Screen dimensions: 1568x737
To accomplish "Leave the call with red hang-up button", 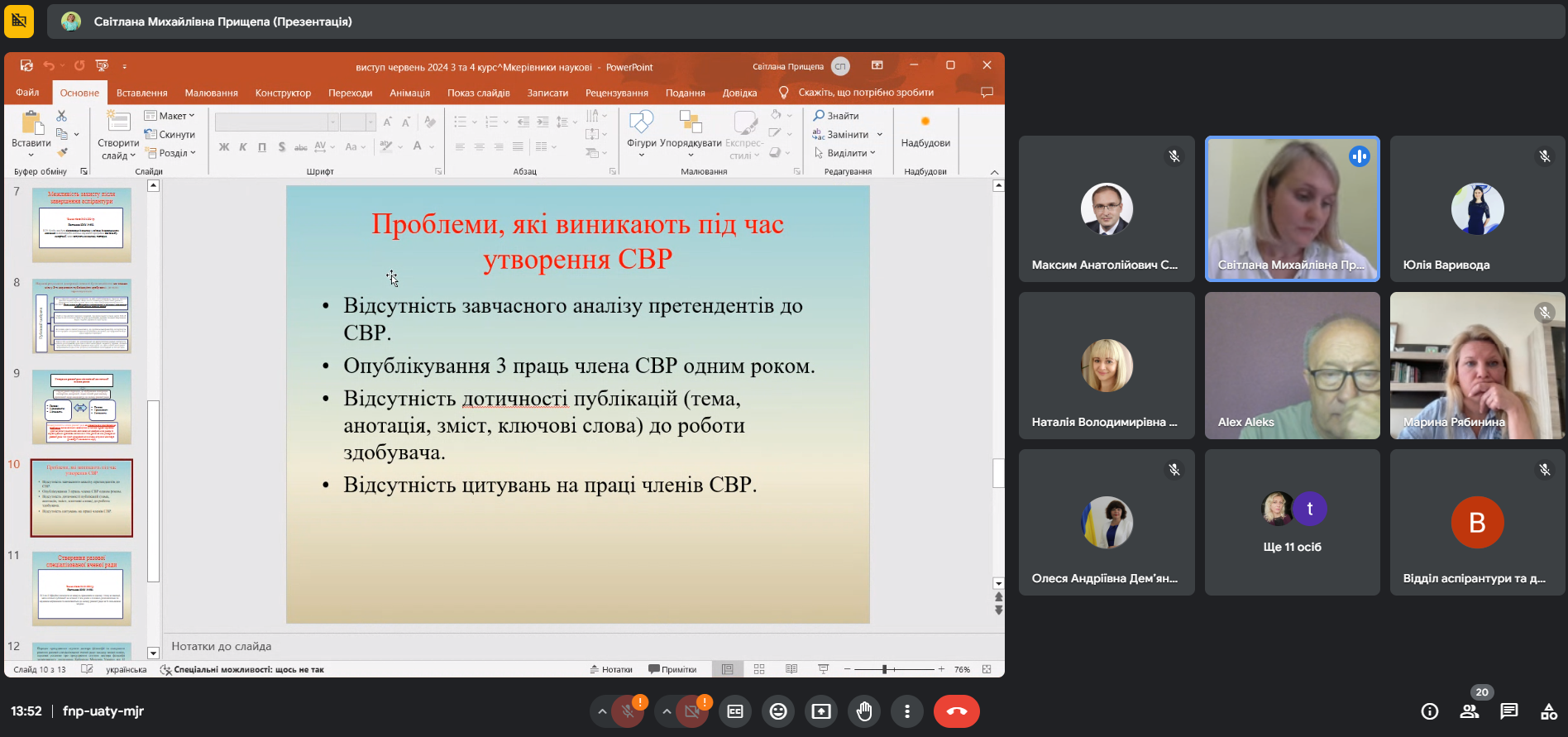I will tap(957, 711).
